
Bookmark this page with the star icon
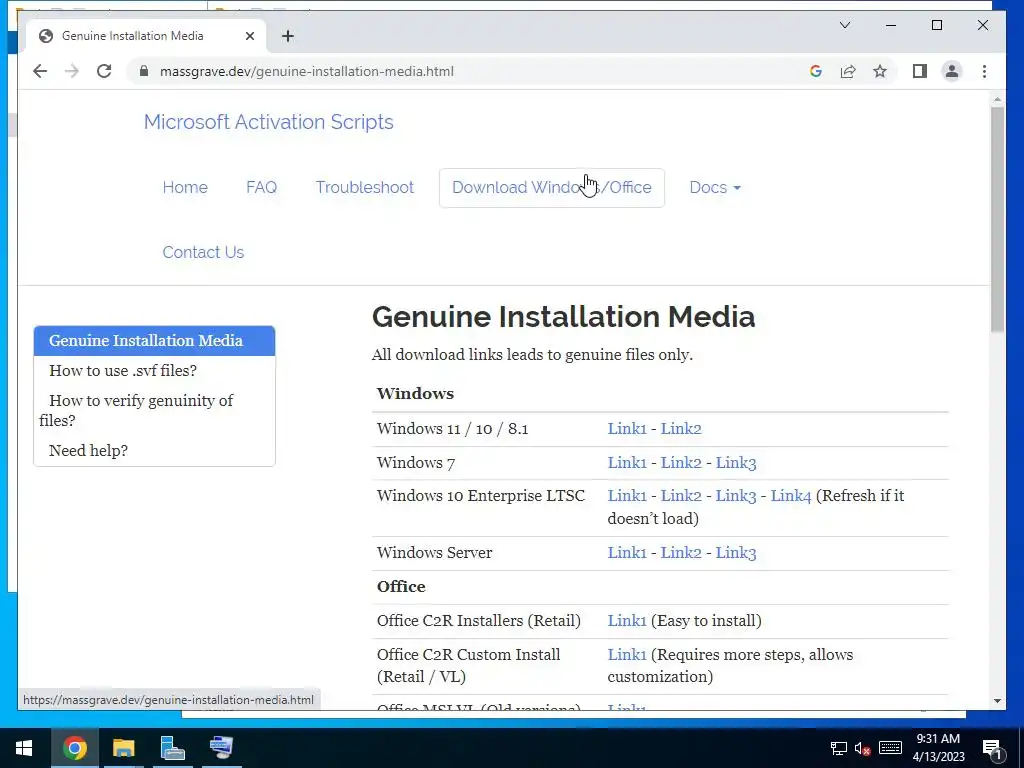click(880, 71)
